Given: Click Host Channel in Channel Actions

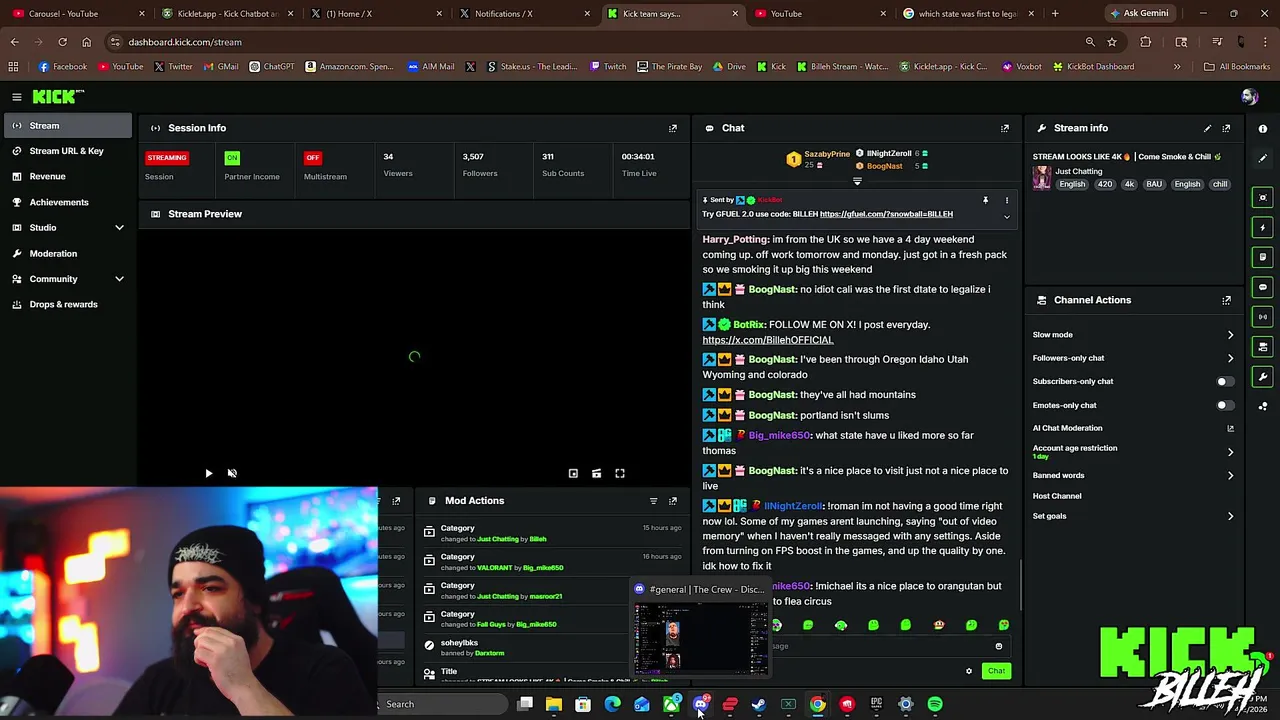Looking at the screenshot, I should click(1057, 496).
